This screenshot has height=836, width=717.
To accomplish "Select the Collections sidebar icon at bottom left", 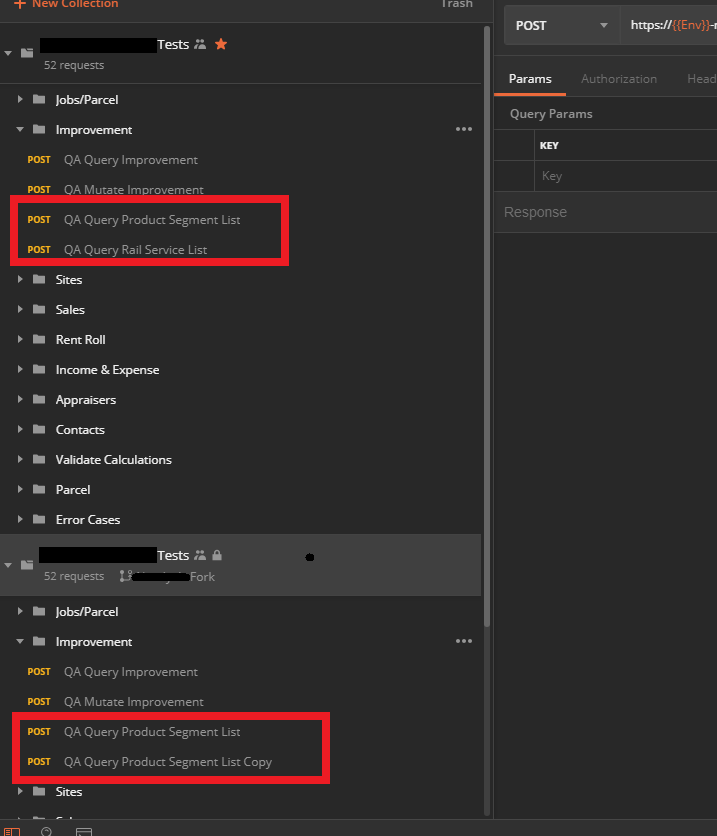I will 10,831.
